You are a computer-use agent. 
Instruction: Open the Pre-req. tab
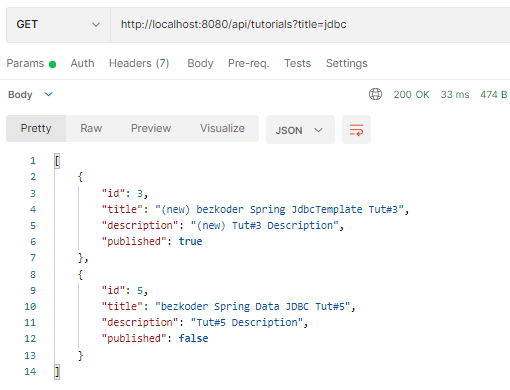(248, 63)
